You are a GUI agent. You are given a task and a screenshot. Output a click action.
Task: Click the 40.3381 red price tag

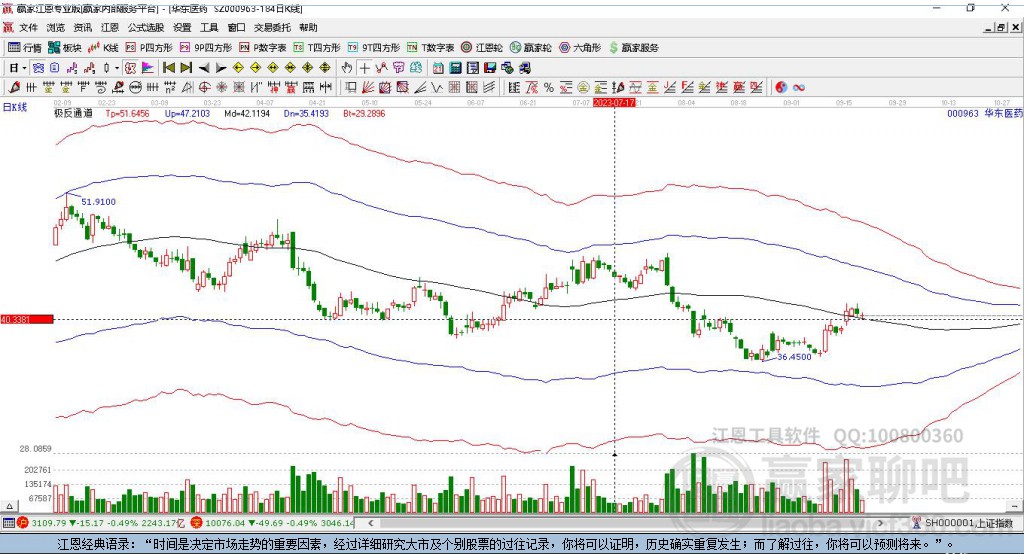pyautogui.click(x=27, y=319)
